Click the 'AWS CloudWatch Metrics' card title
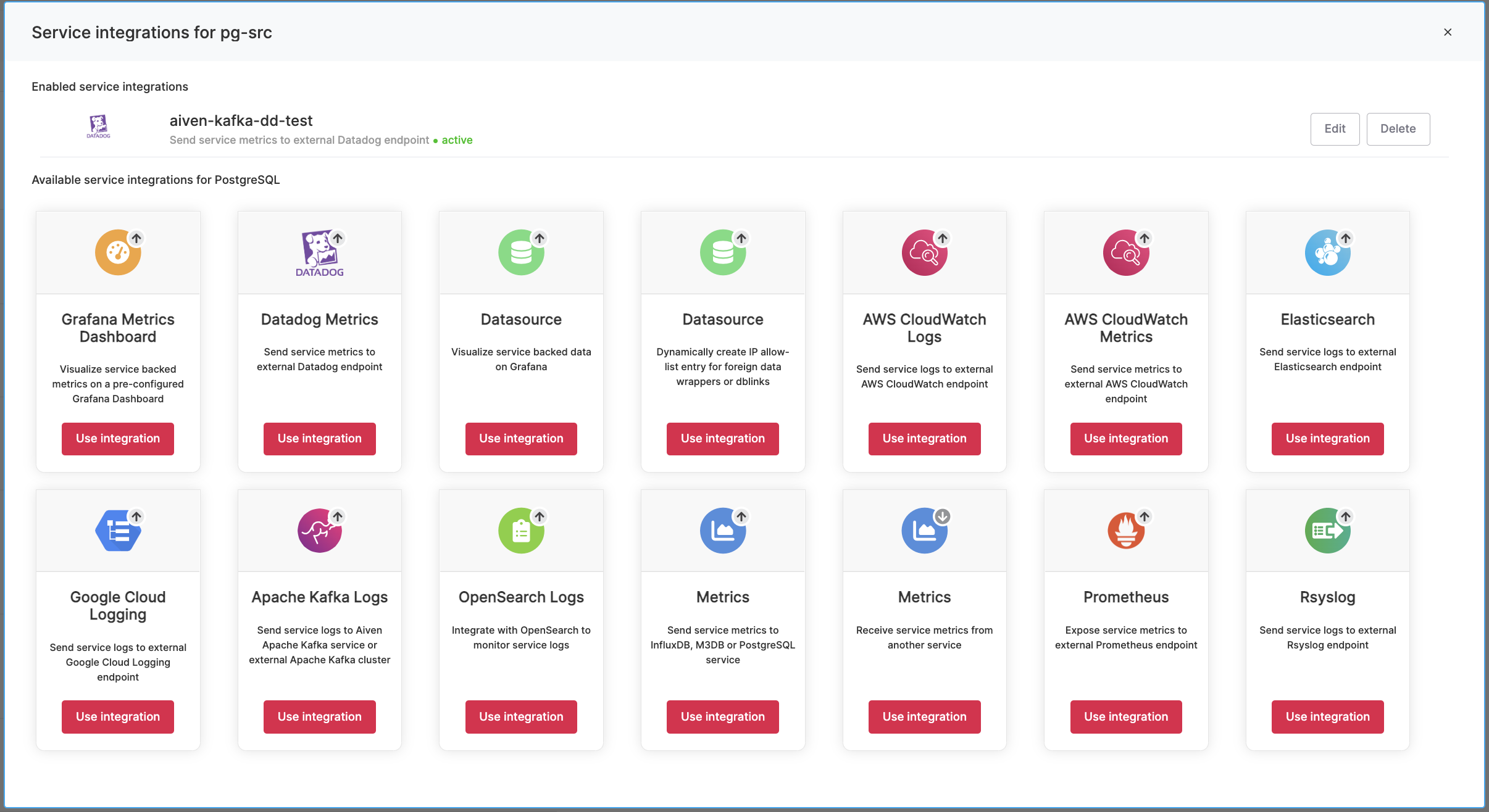This screenshot has width=1489, height=812. (x=1126, y=328)
